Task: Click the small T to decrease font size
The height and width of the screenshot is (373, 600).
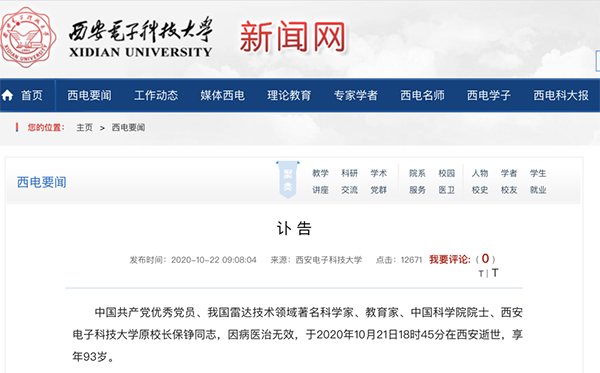Action: [x=481, y=274]
